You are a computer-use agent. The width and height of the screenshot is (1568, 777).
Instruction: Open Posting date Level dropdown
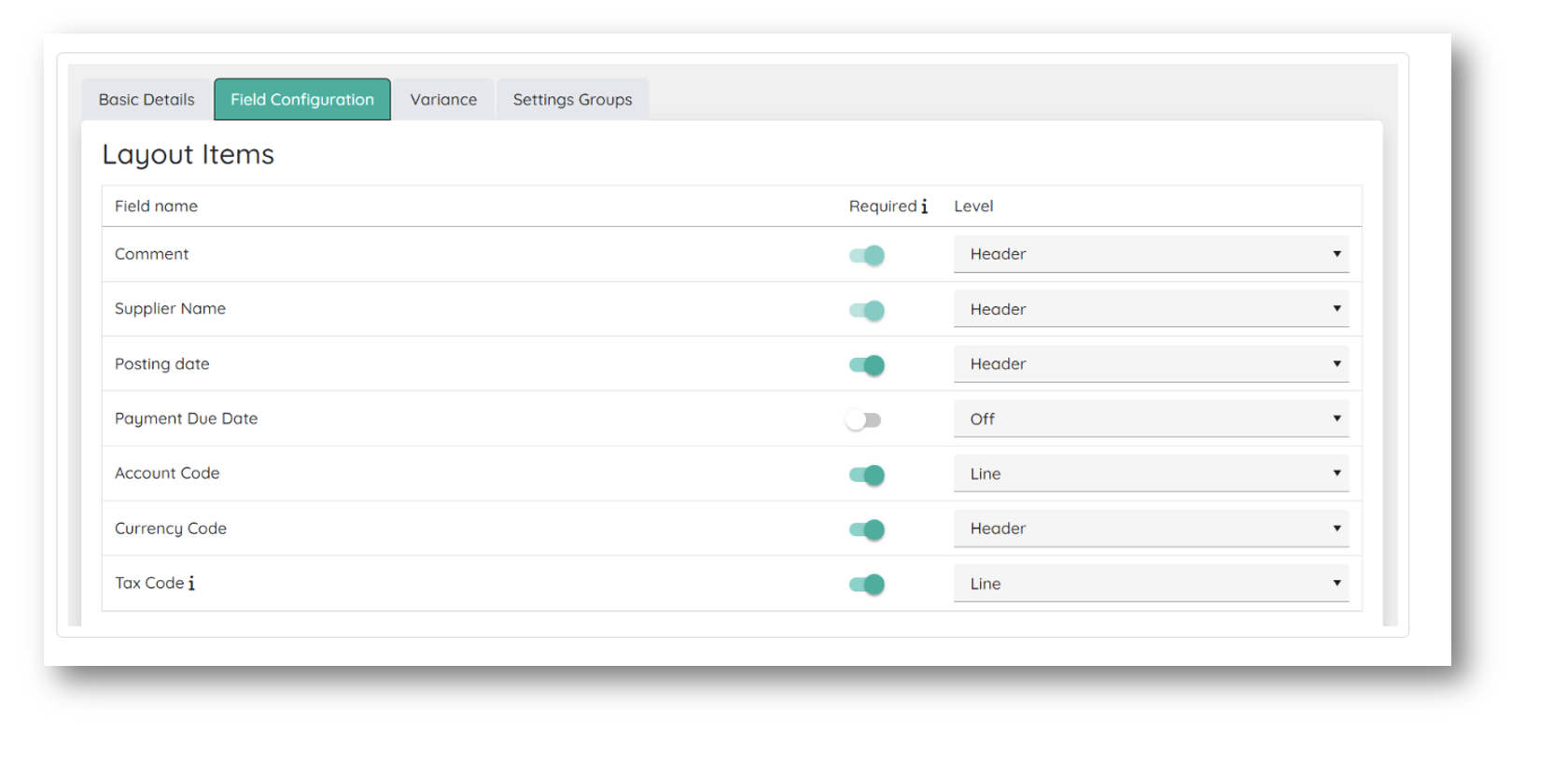[x=1151, y=364]
